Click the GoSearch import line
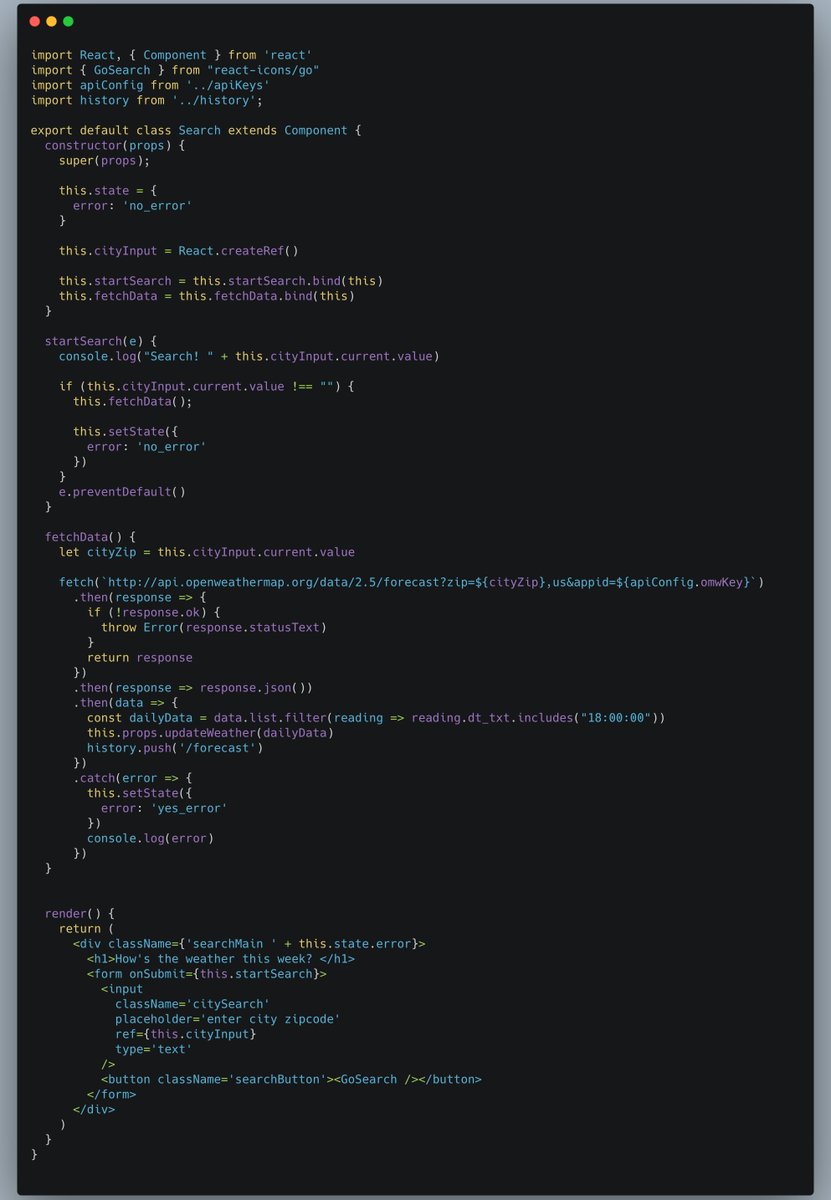 175,69
